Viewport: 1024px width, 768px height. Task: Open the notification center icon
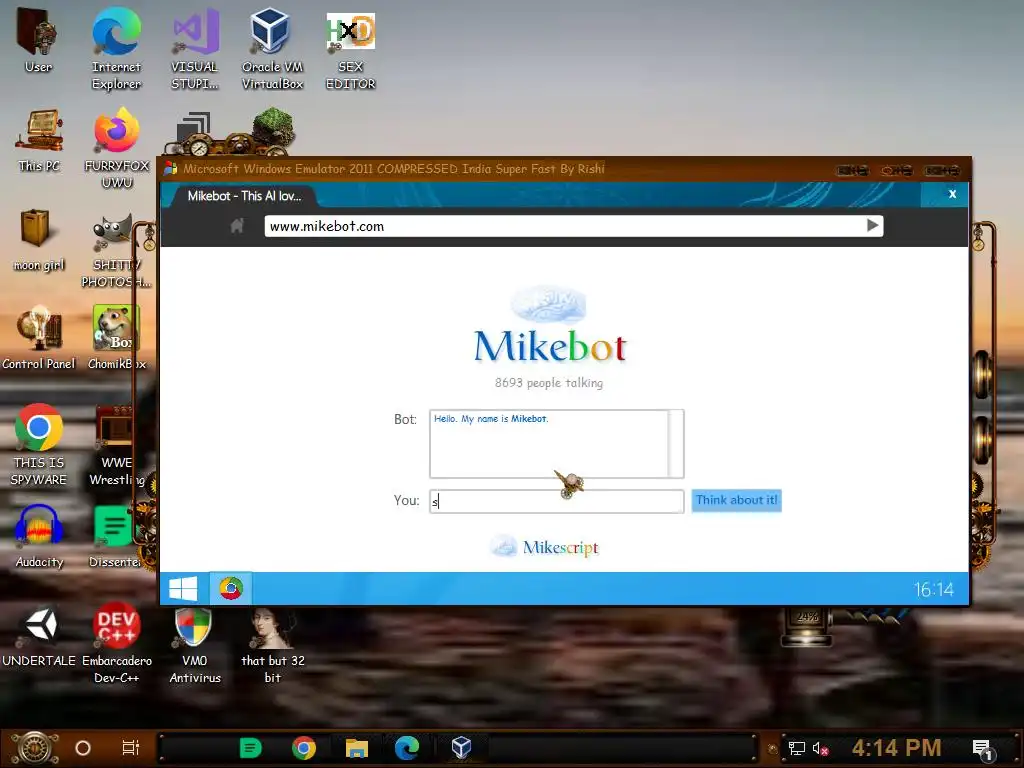tap(982, 749)
